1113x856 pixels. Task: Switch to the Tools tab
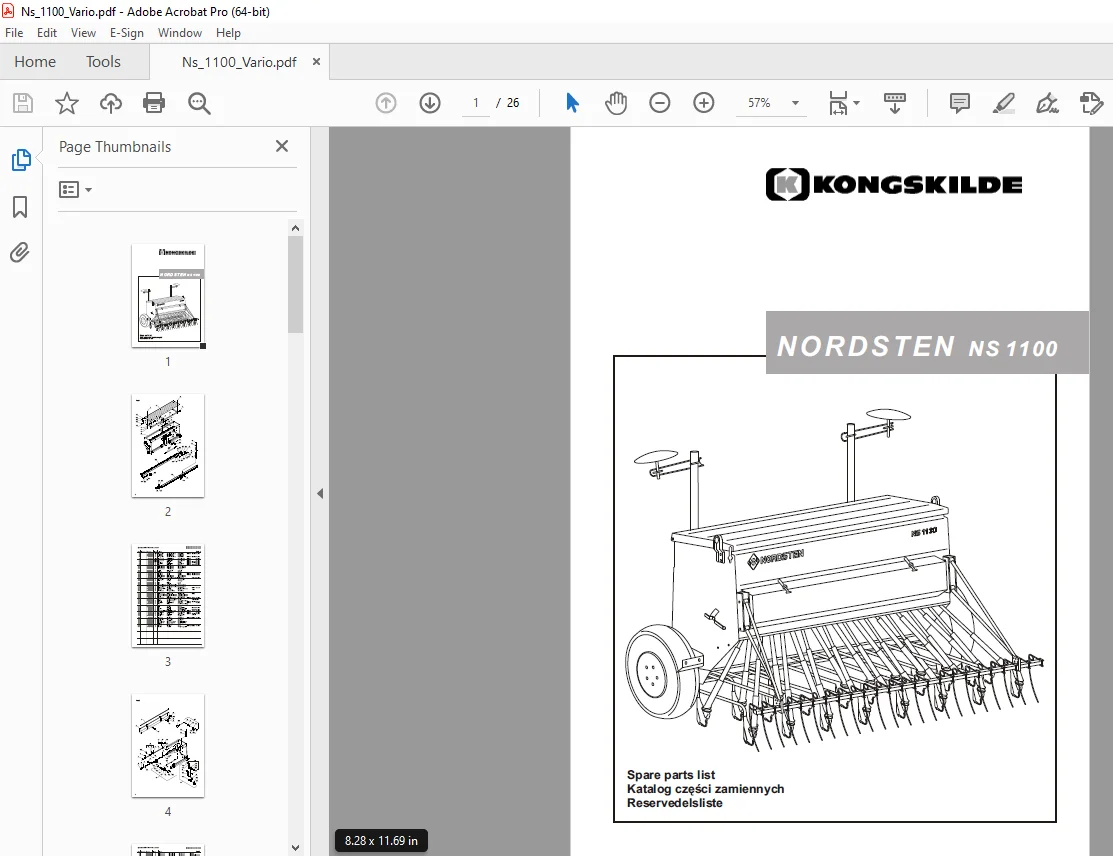coord(103,62)
